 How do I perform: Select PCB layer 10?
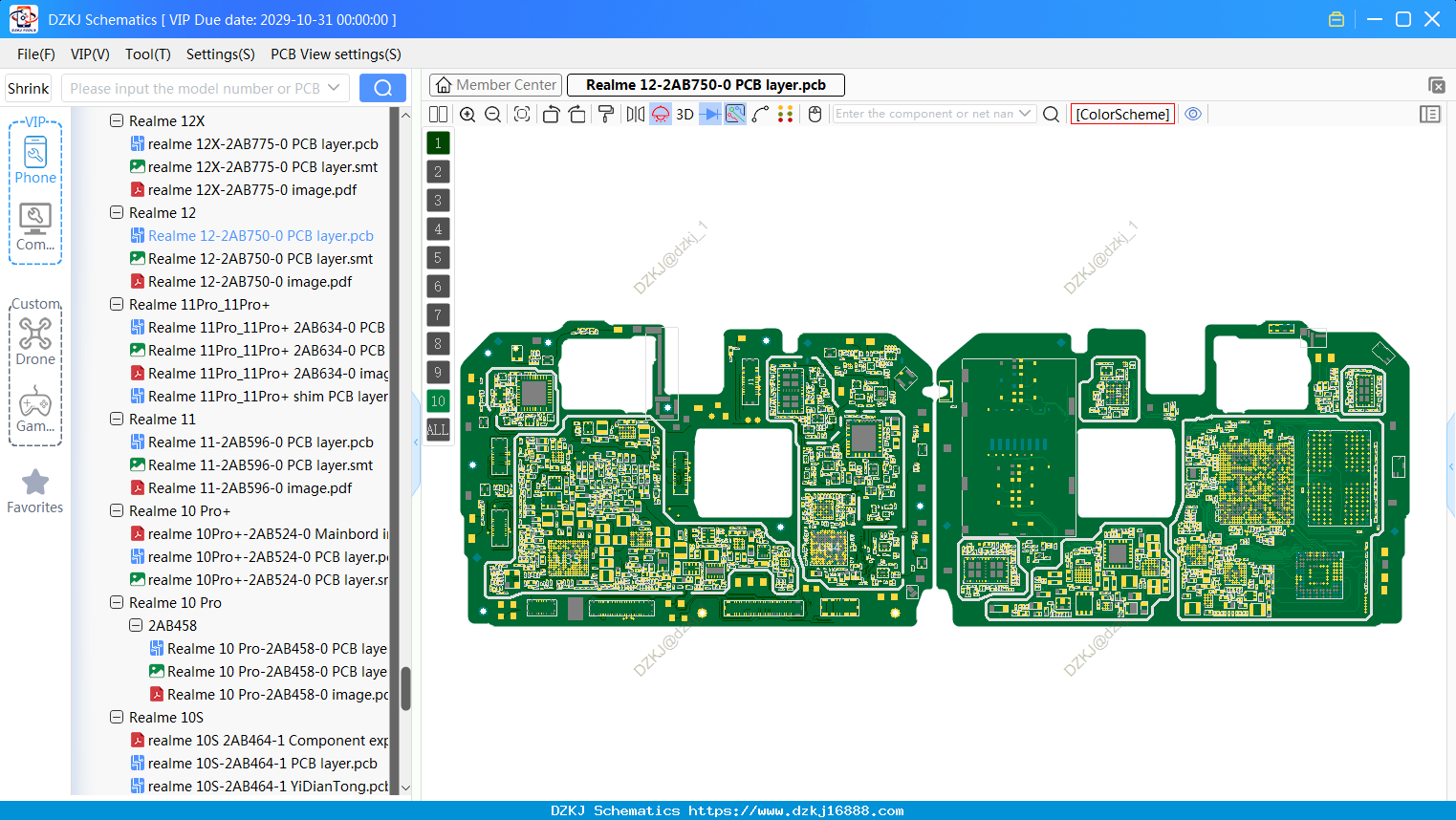pos(438,401)
